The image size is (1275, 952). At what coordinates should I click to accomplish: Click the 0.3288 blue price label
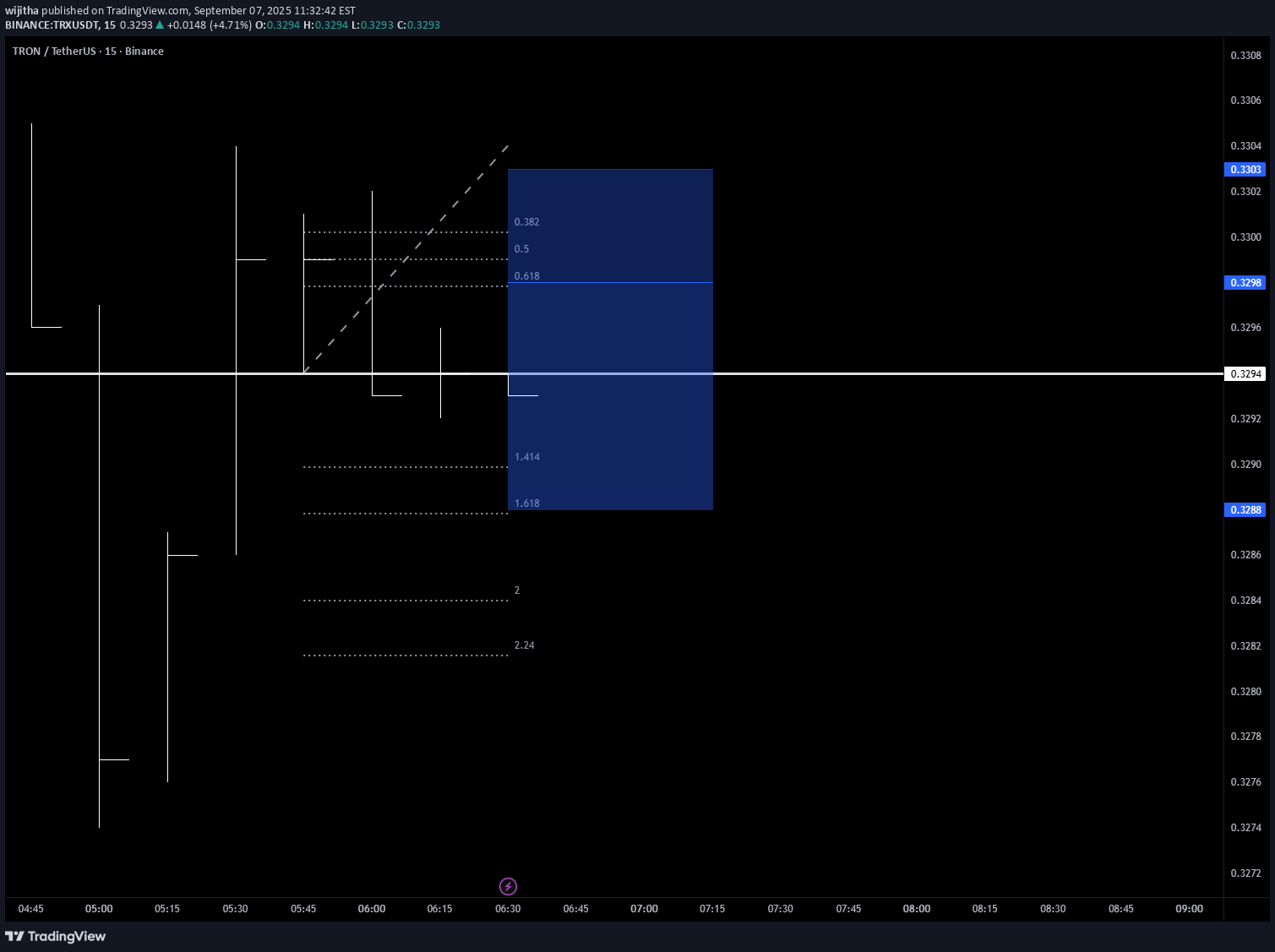1245,510
